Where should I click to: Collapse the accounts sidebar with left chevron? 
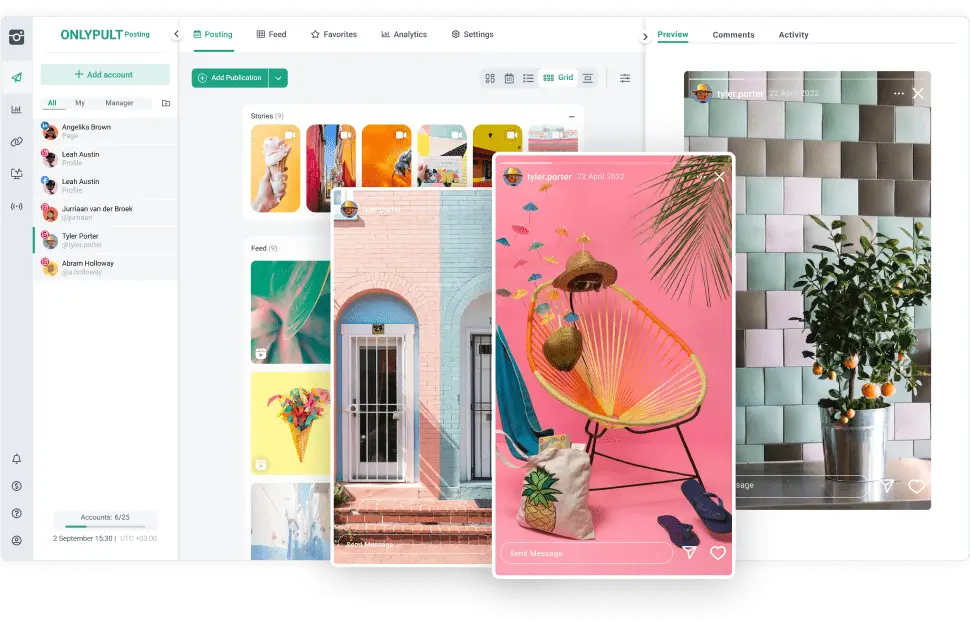[176, 34]
